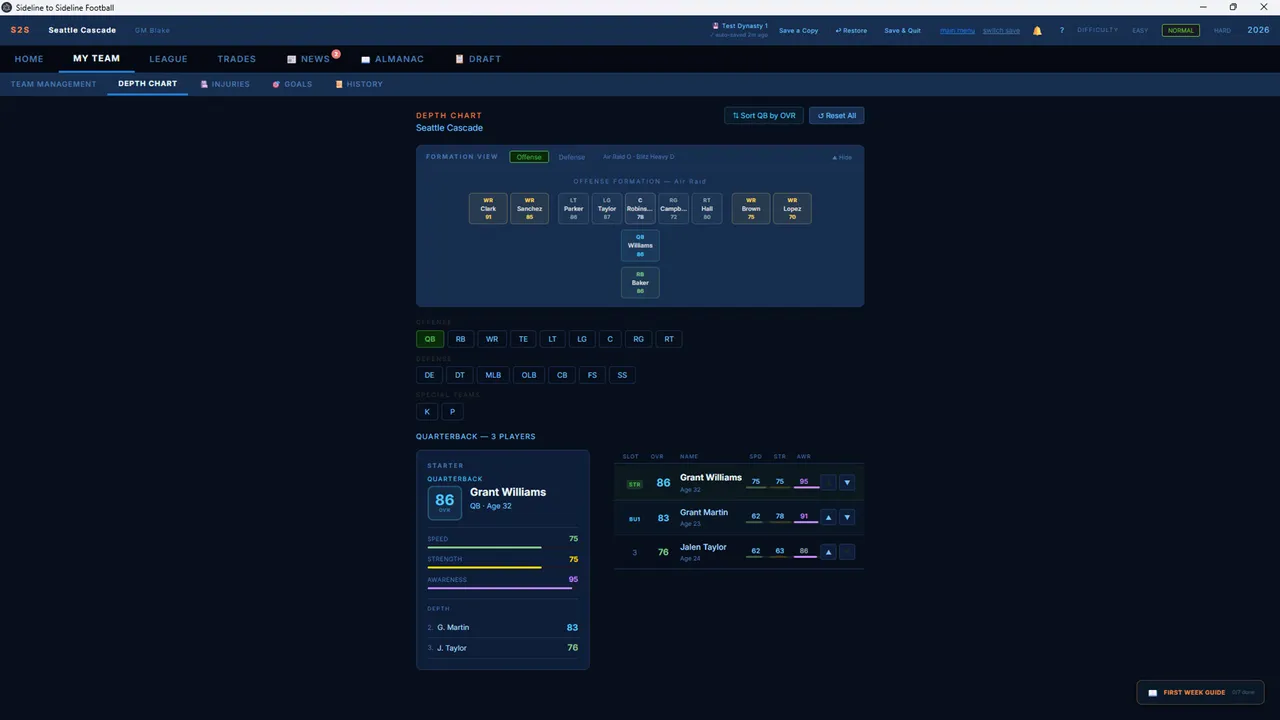Select the WR position group
Screen dimensions: 1280x720
coord(492,339)
